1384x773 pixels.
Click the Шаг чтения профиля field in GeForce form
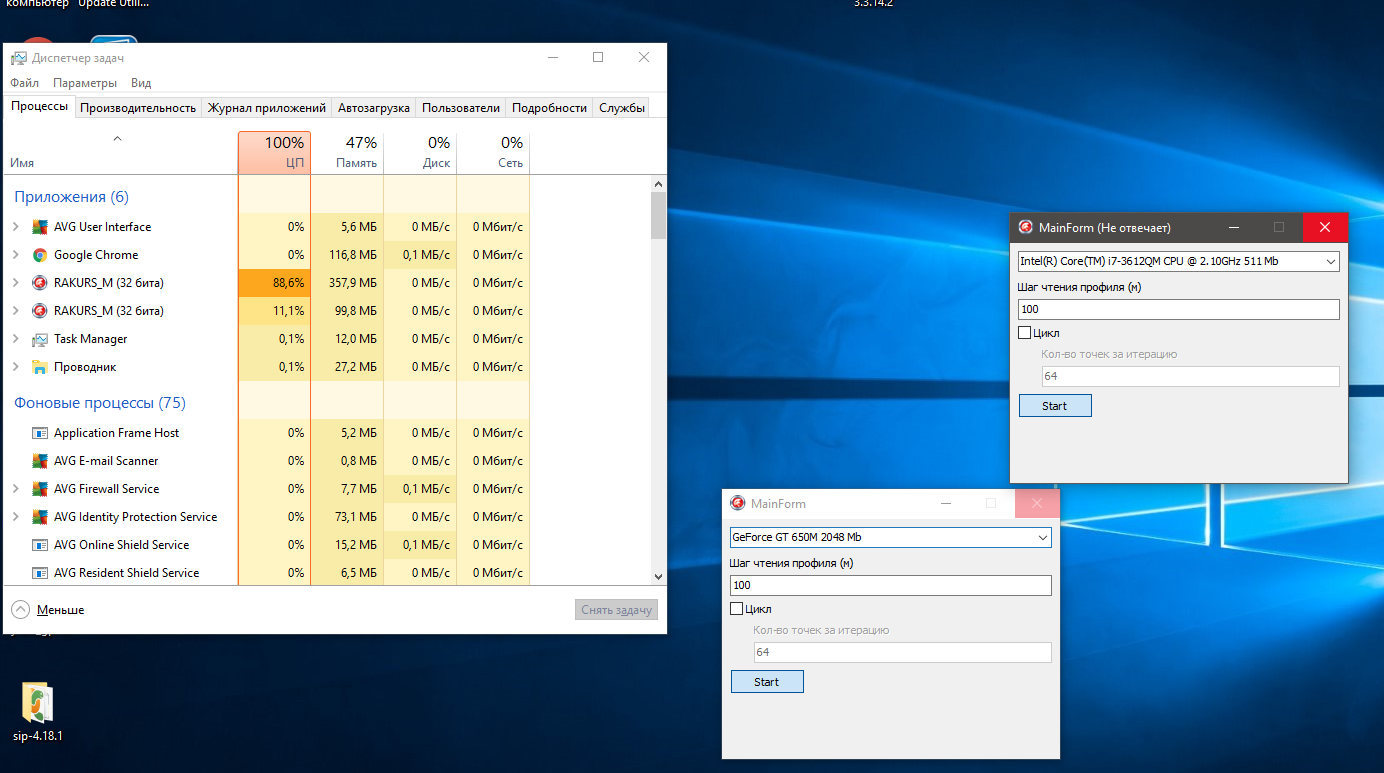[890, 585]
